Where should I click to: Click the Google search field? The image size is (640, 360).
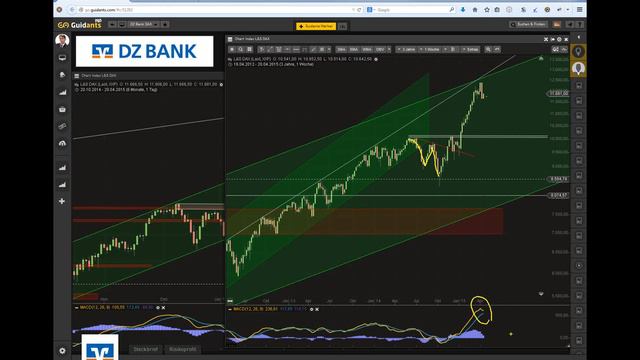410,10
